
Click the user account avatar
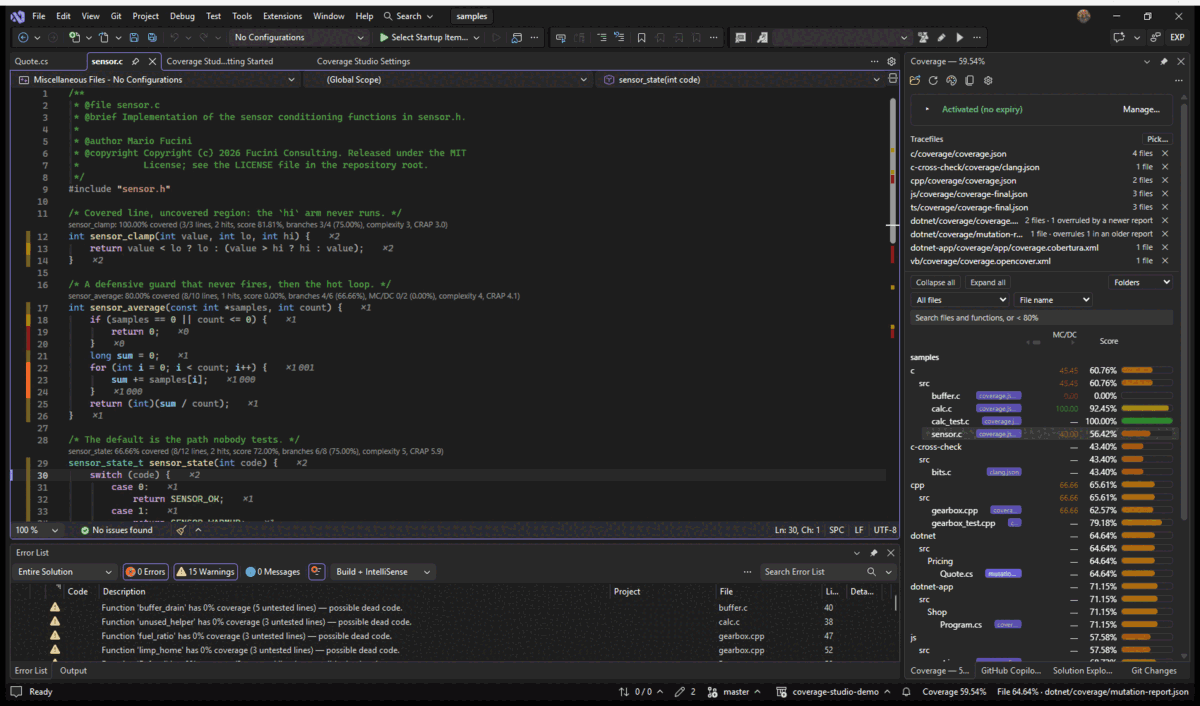pyautogui.click(x=1084, y=16)
